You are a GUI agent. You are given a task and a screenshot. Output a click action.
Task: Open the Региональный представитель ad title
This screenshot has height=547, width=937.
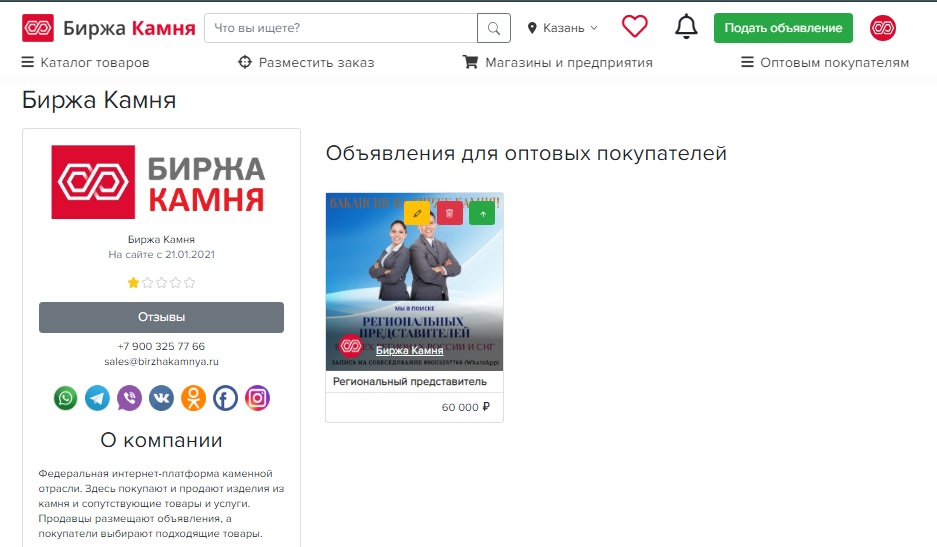410,381
